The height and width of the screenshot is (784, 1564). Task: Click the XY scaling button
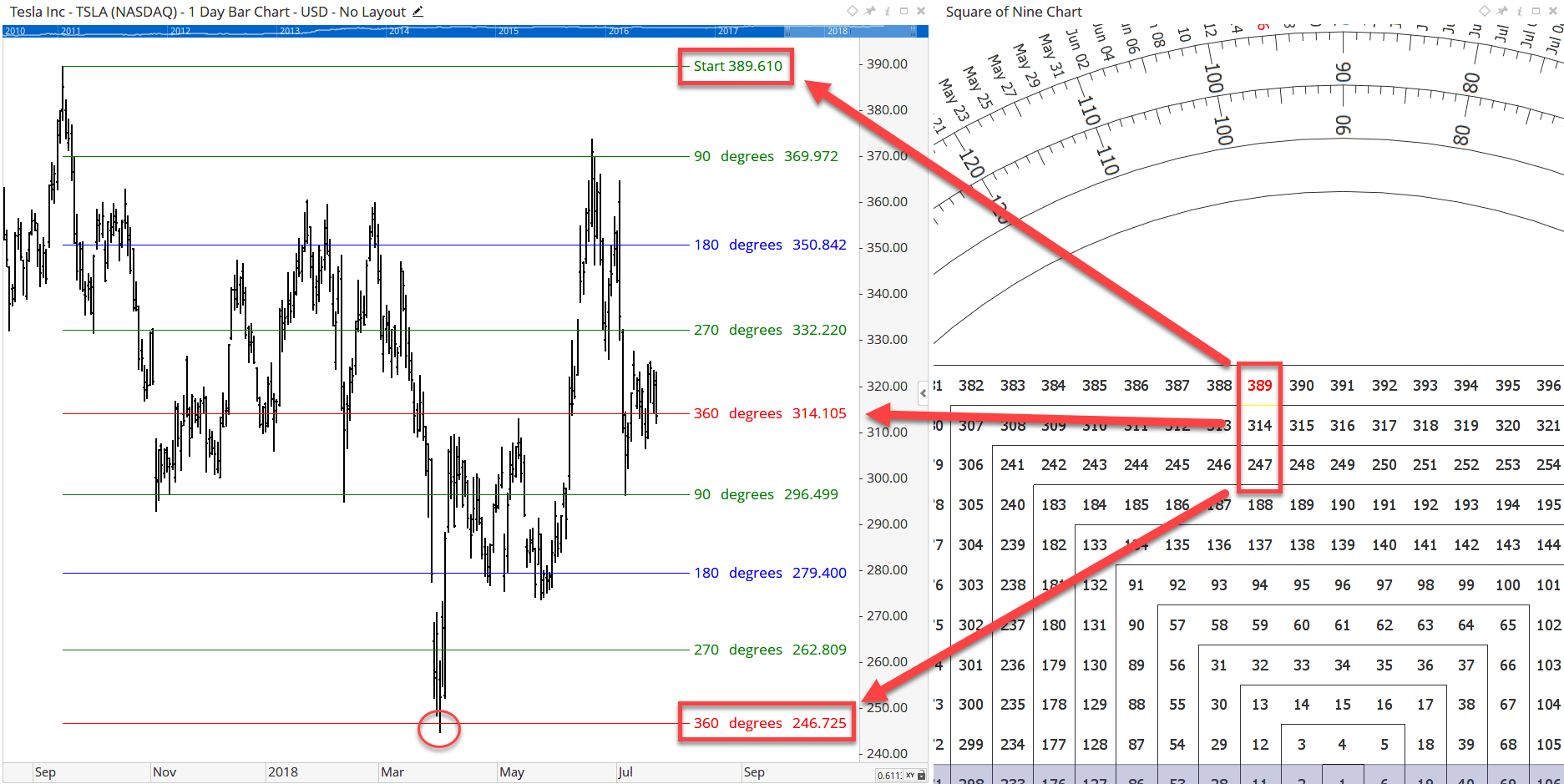tap(910, 776)
